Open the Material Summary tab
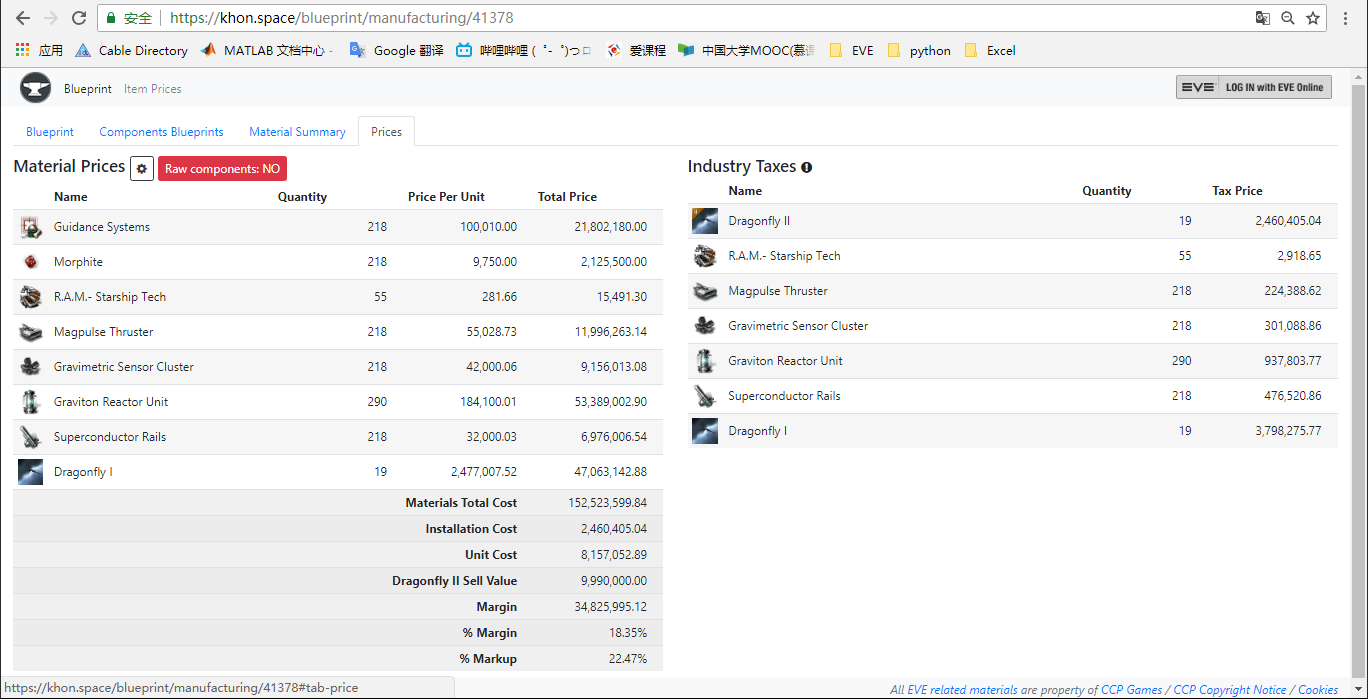Viewport: 1368px width, 699px height. [297, 132]
